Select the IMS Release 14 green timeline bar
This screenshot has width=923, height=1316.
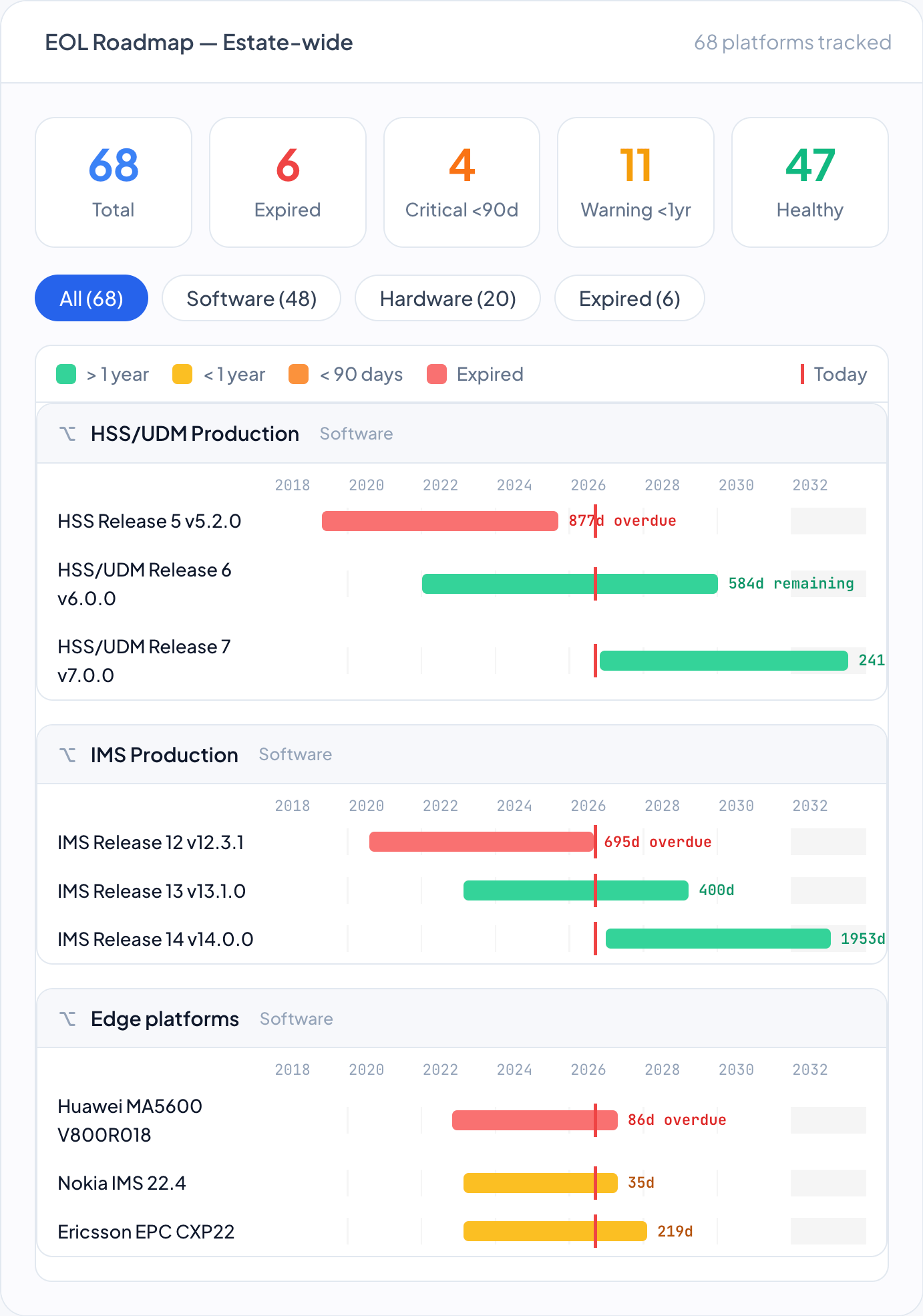coord(718,939)
